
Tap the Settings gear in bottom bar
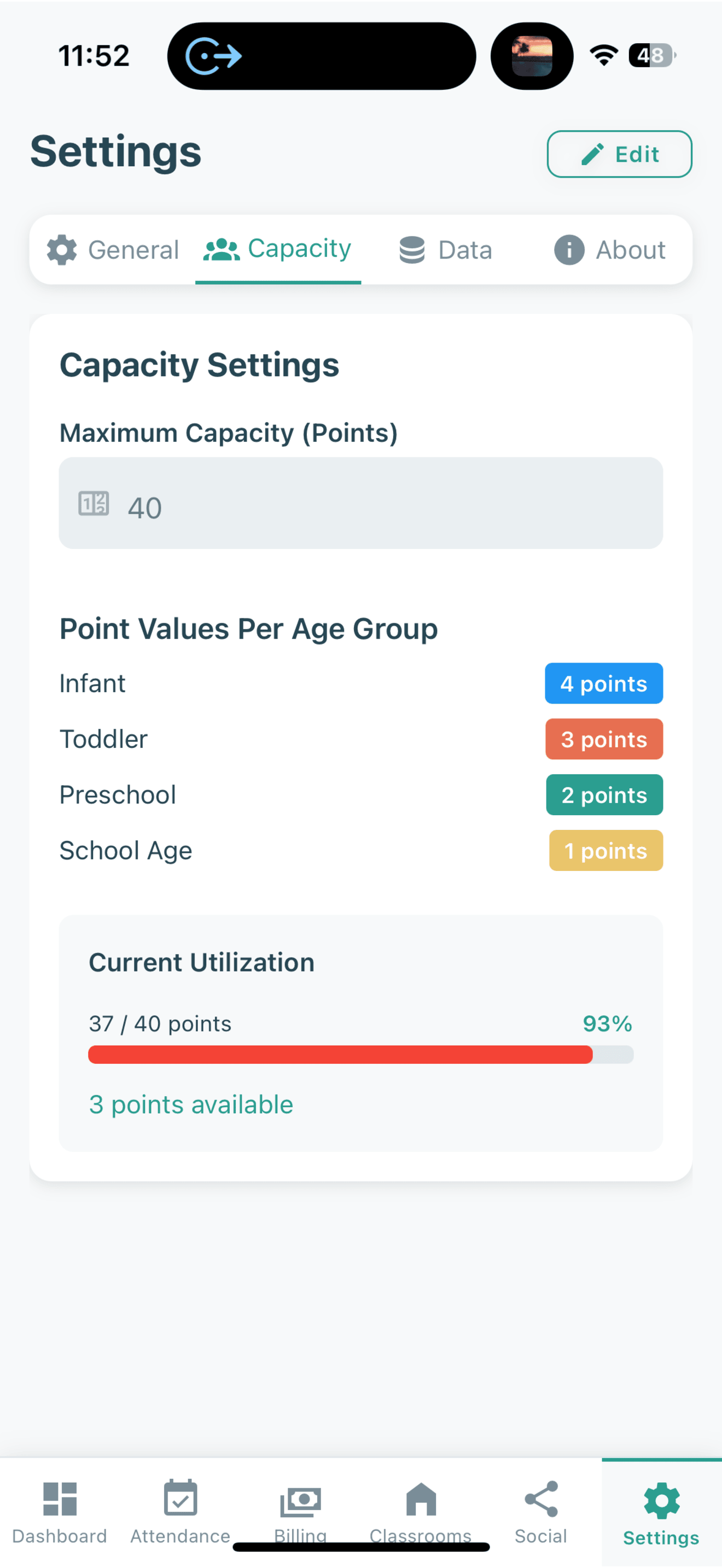[661, 1500]
